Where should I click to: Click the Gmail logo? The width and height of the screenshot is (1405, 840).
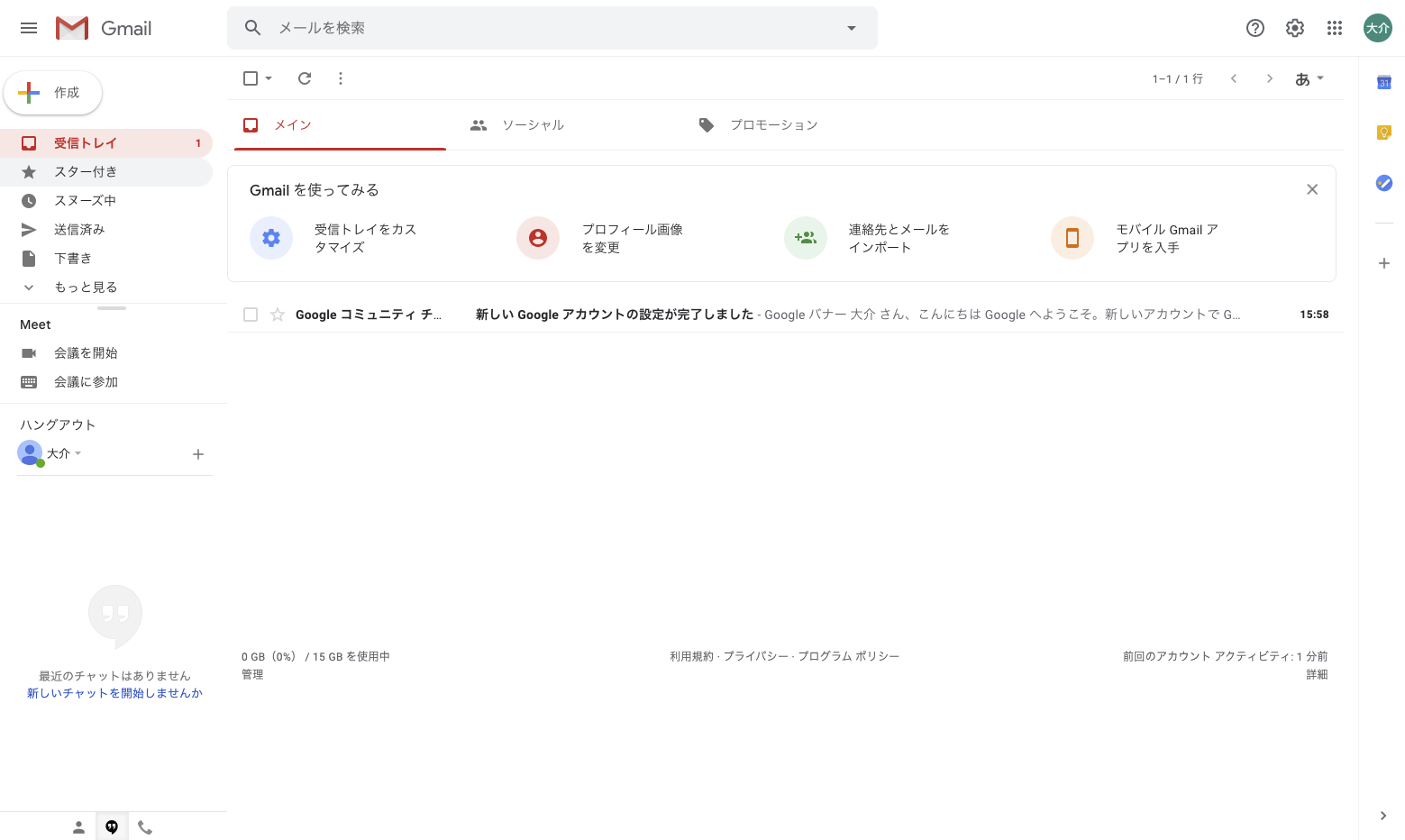104,28
